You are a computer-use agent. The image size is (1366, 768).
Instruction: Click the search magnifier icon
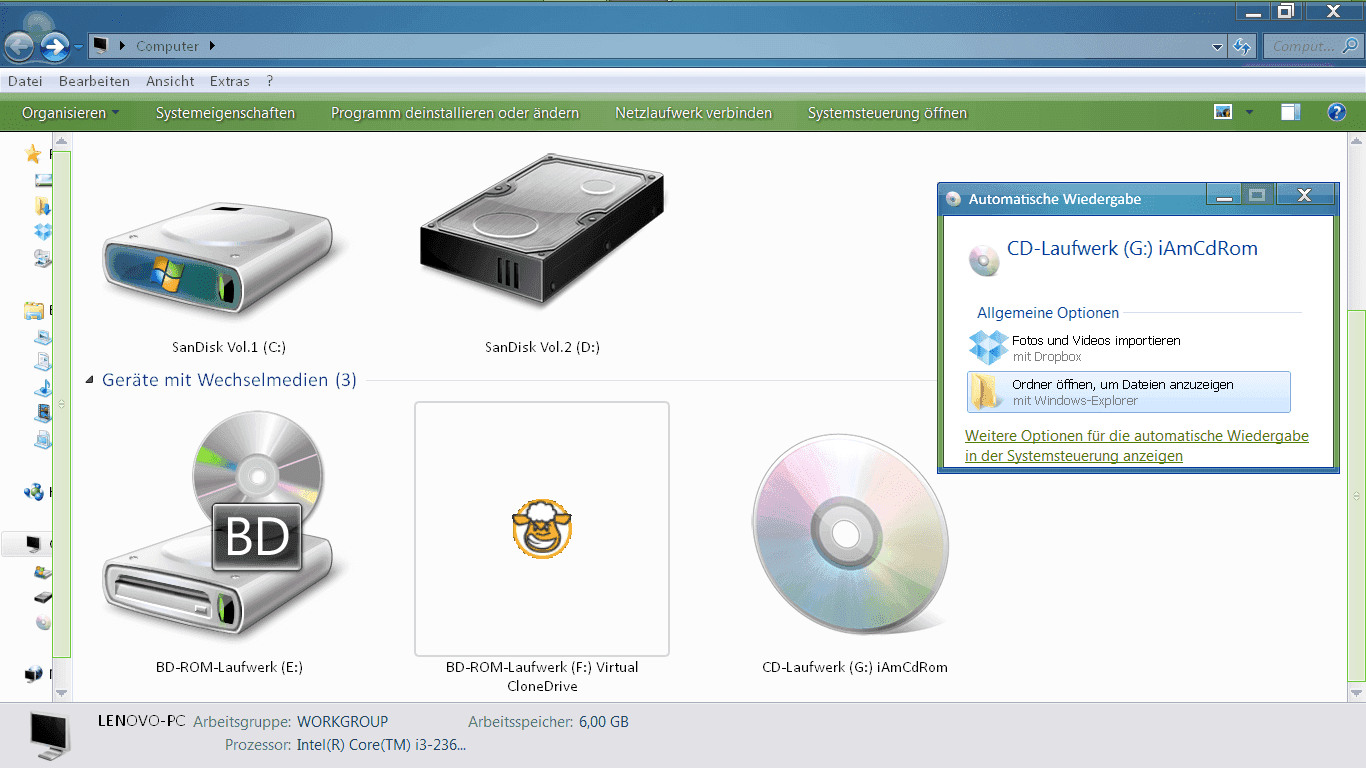click(x=1349, y=46)
